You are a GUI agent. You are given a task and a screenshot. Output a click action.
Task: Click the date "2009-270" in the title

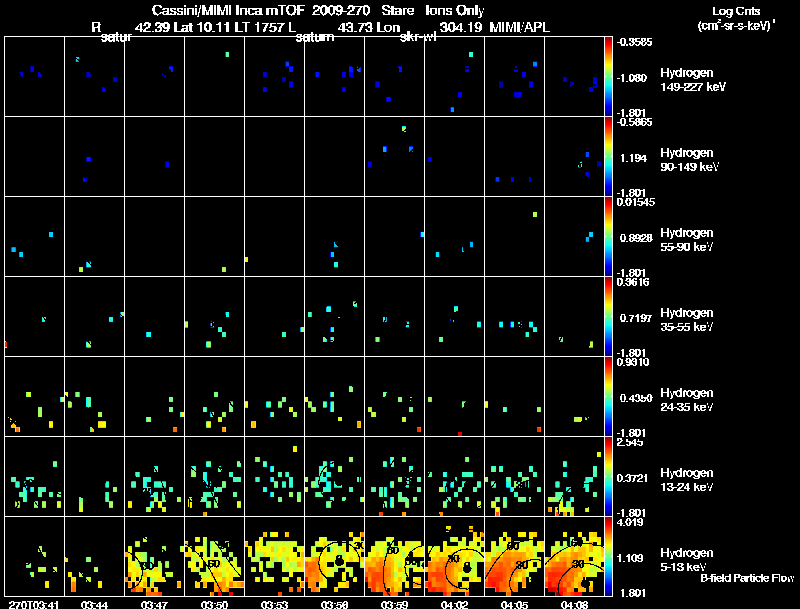341,10
